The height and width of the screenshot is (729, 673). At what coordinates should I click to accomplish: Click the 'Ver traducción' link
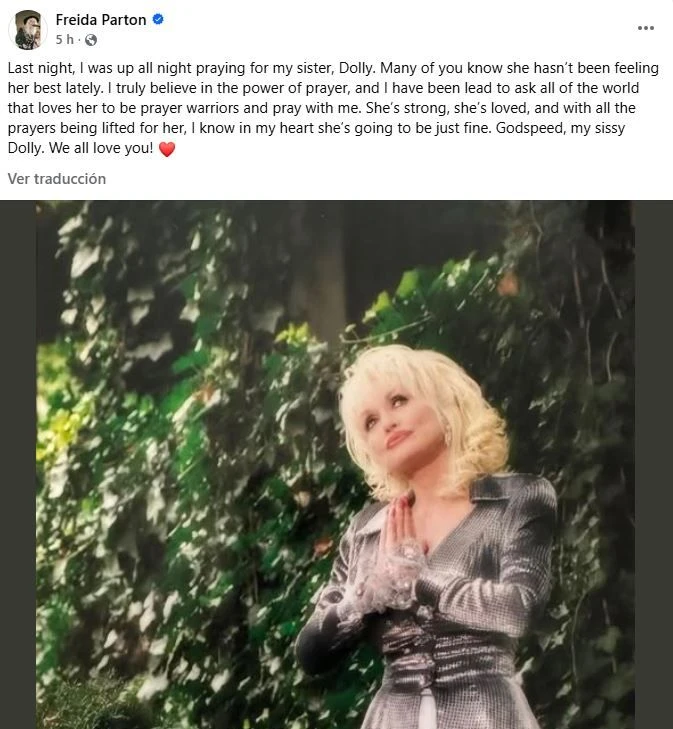tap(57, 179)
